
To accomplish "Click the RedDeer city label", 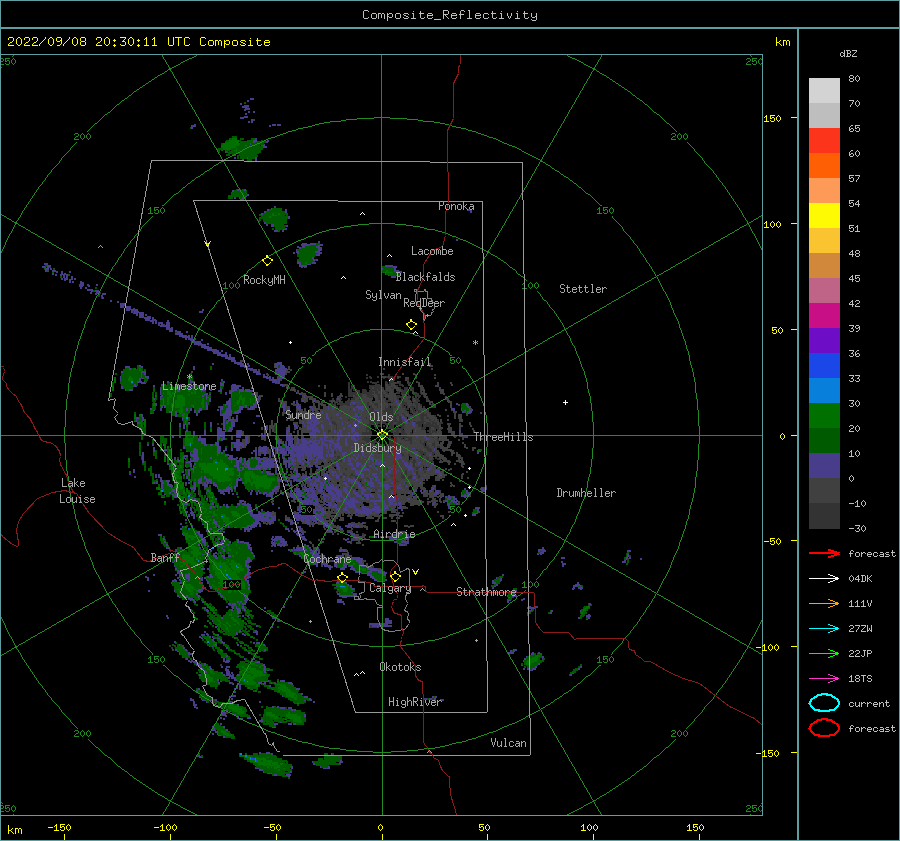I will pos(424,303).
